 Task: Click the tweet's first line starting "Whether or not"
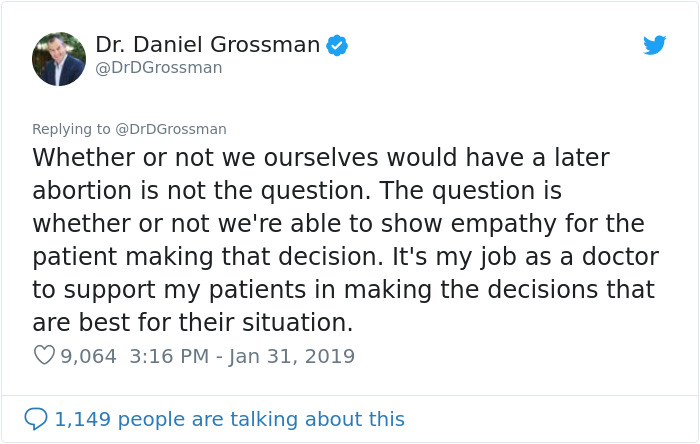click(x=320, y=158)
